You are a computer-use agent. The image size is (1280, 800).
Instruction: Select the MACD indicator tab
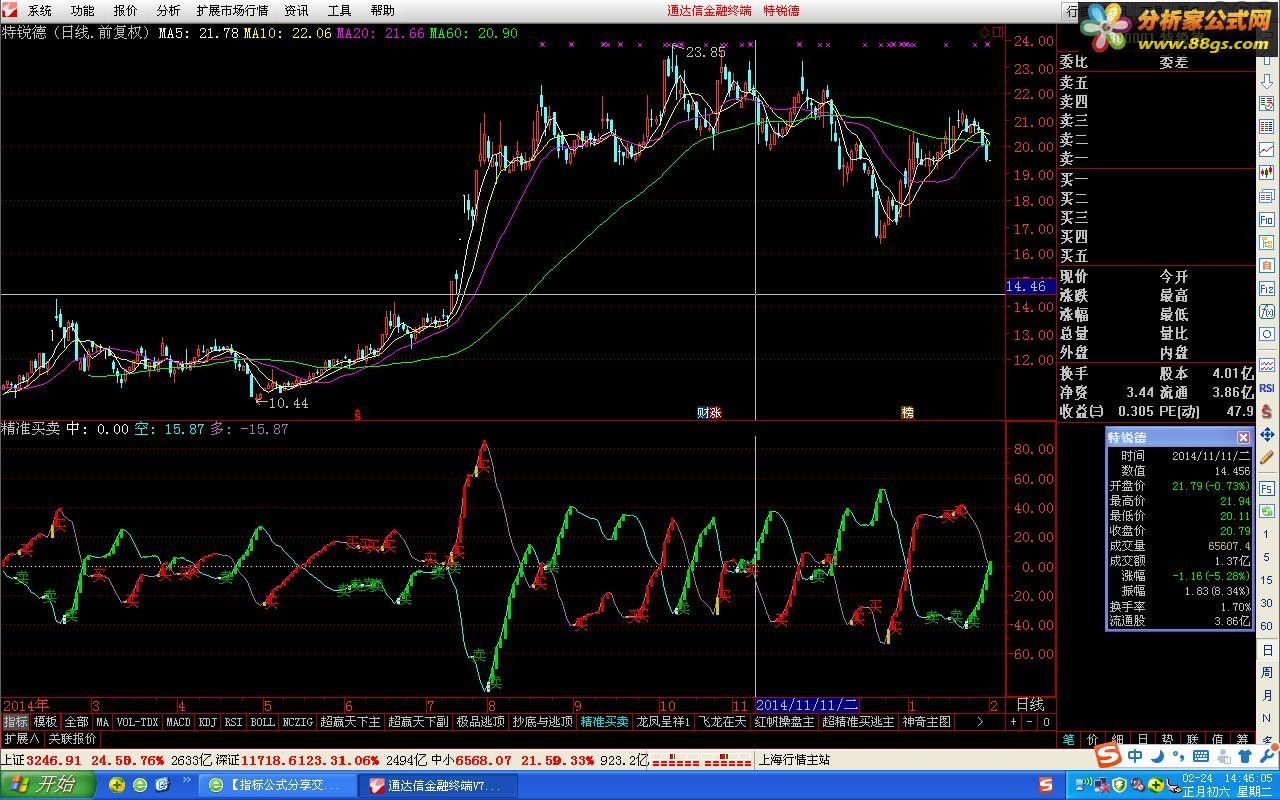[178, 721]
